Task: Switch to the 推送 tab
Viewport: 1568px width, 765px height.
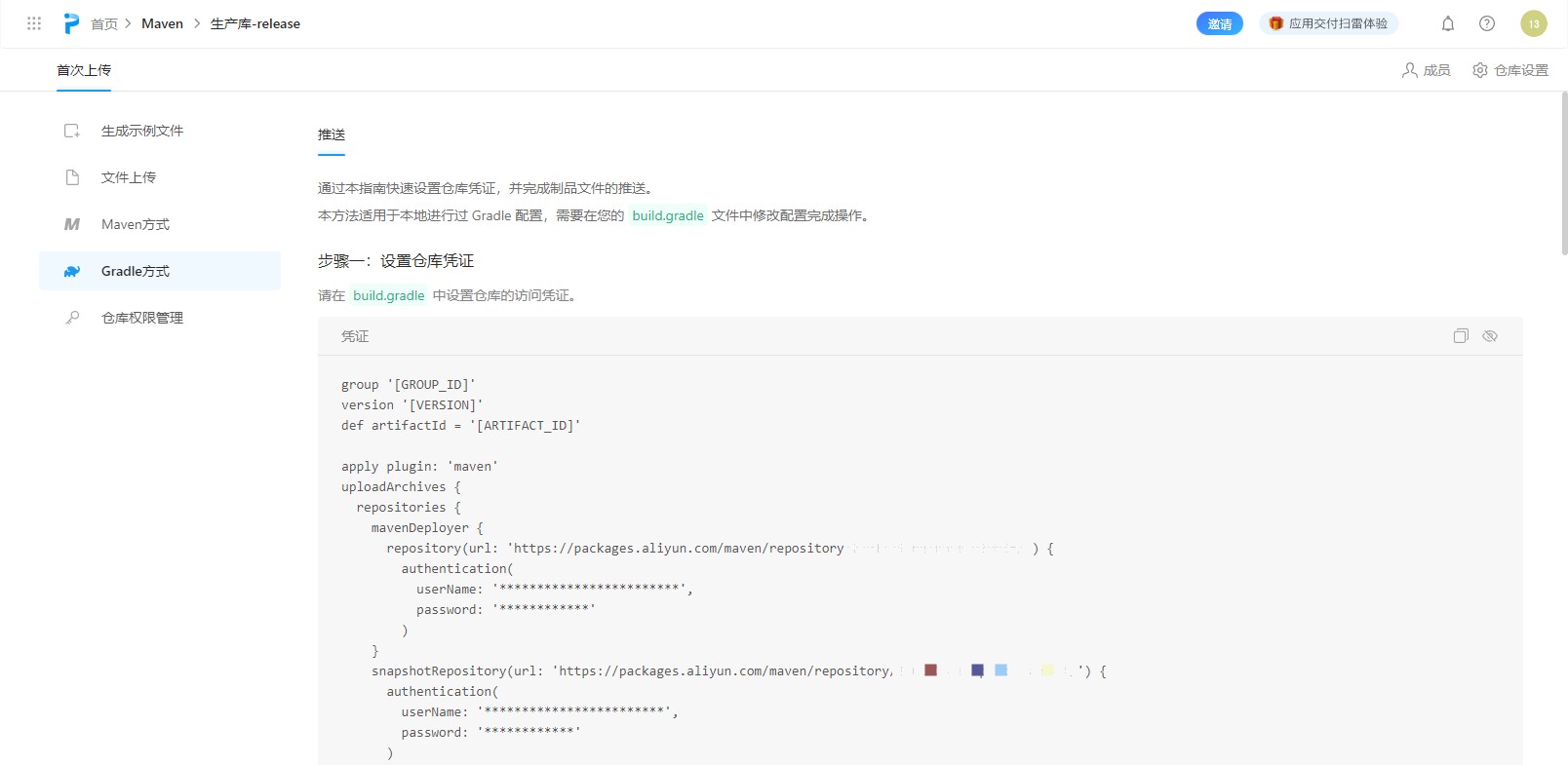Action: click(x=332, y=134)
